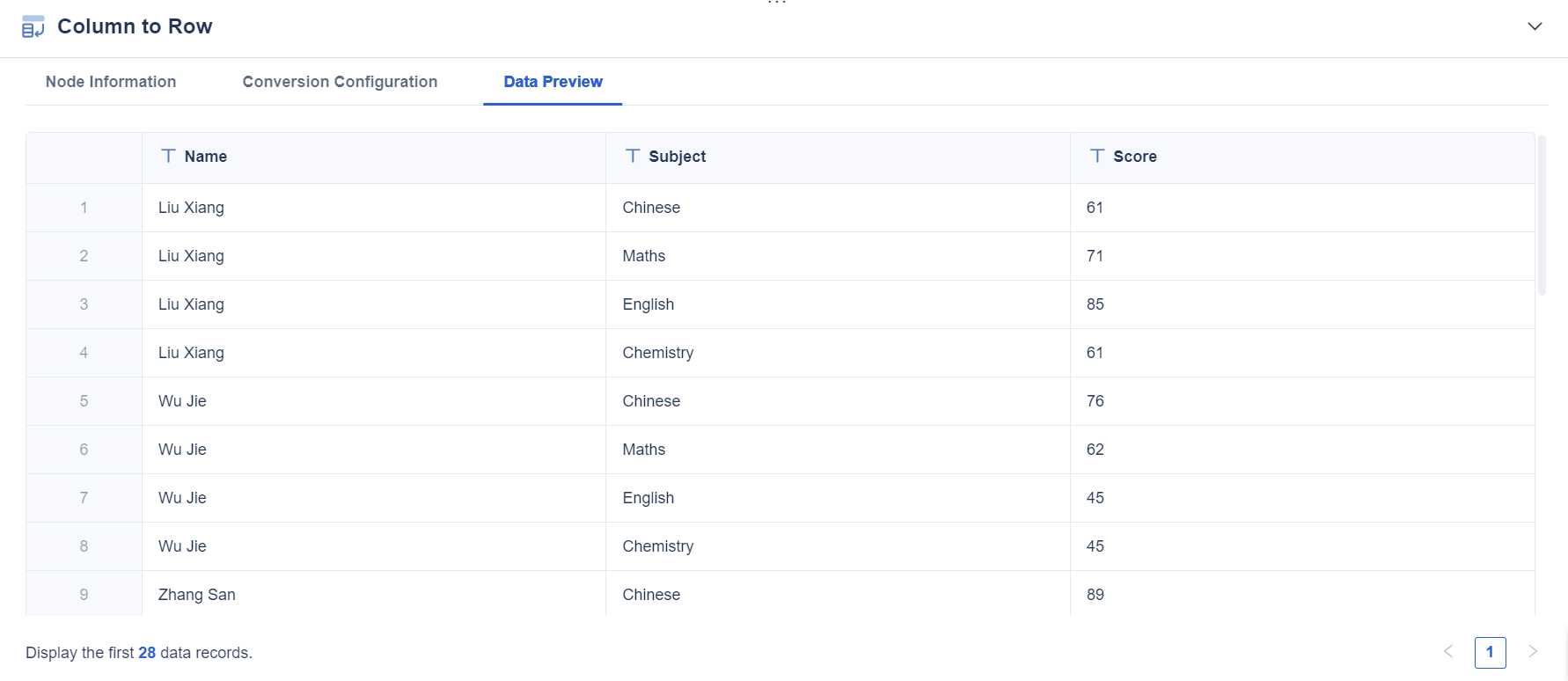Click the Name column header

[374, 157]
